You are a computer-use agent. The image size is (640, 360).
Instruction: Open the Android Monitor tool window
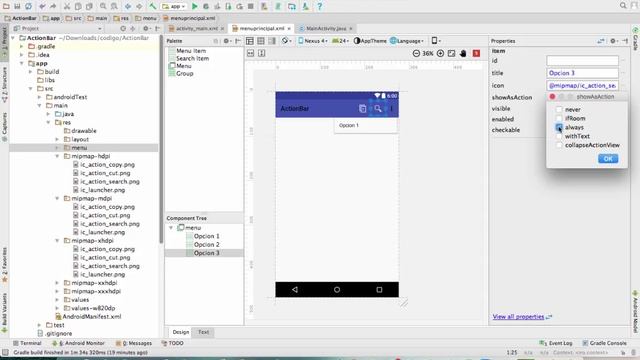79,343
